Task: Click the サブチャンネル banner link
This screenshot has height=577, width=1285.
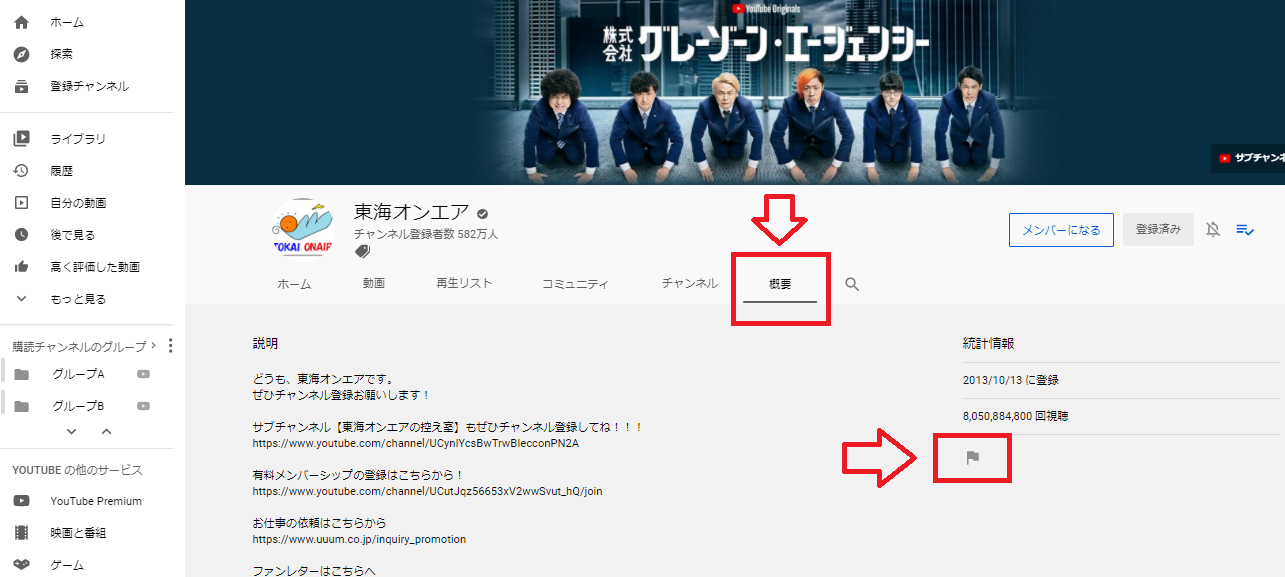Action: click(1249, 158)
